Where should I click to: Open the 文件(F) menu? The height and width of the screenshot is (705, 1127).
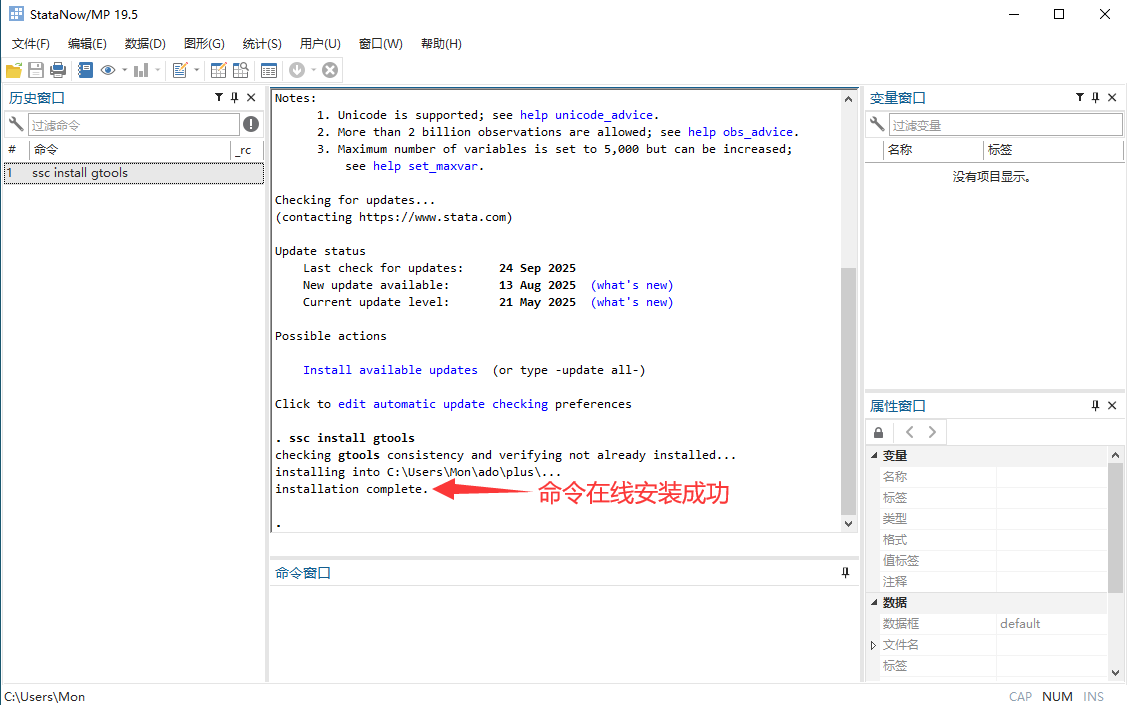point(31,44)
